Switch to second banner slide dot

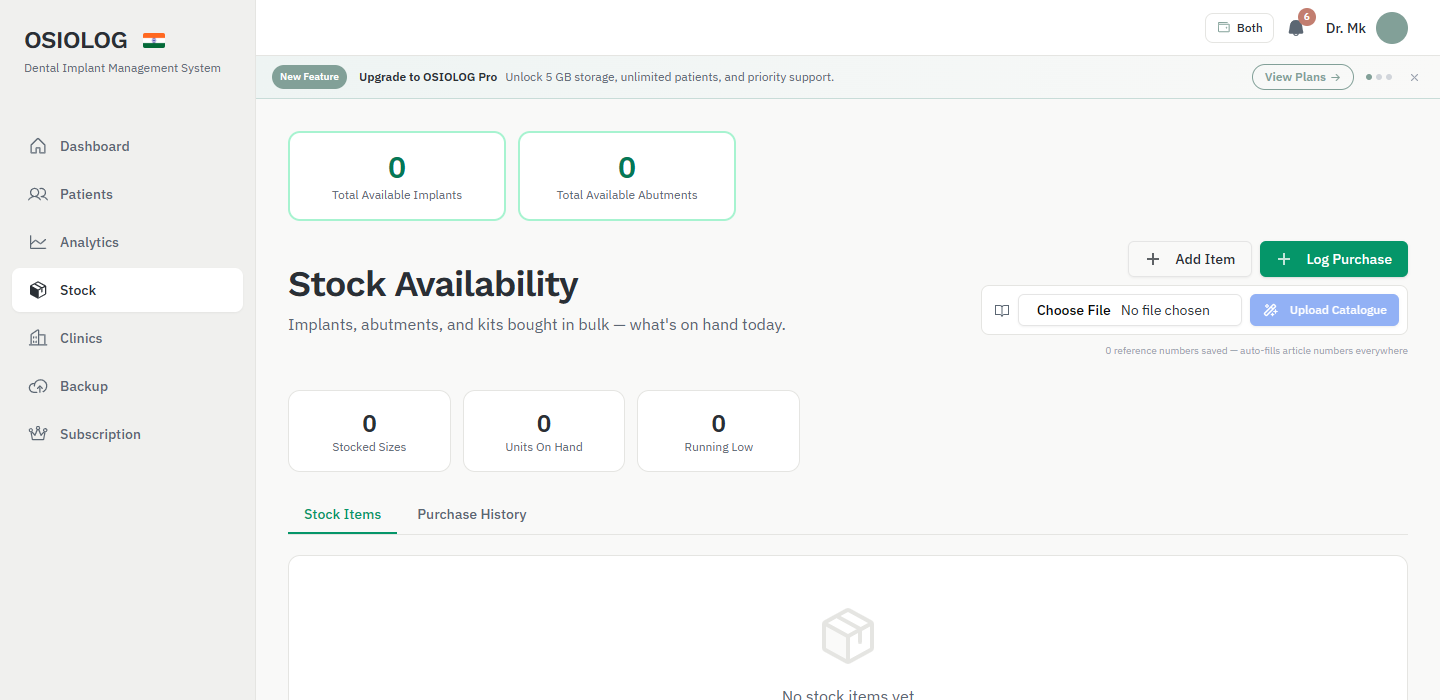(x=1379, y=77)
